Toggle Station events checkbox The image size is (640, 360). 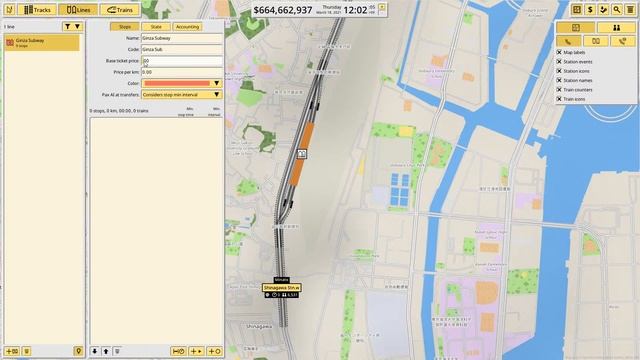coord(559,62)
